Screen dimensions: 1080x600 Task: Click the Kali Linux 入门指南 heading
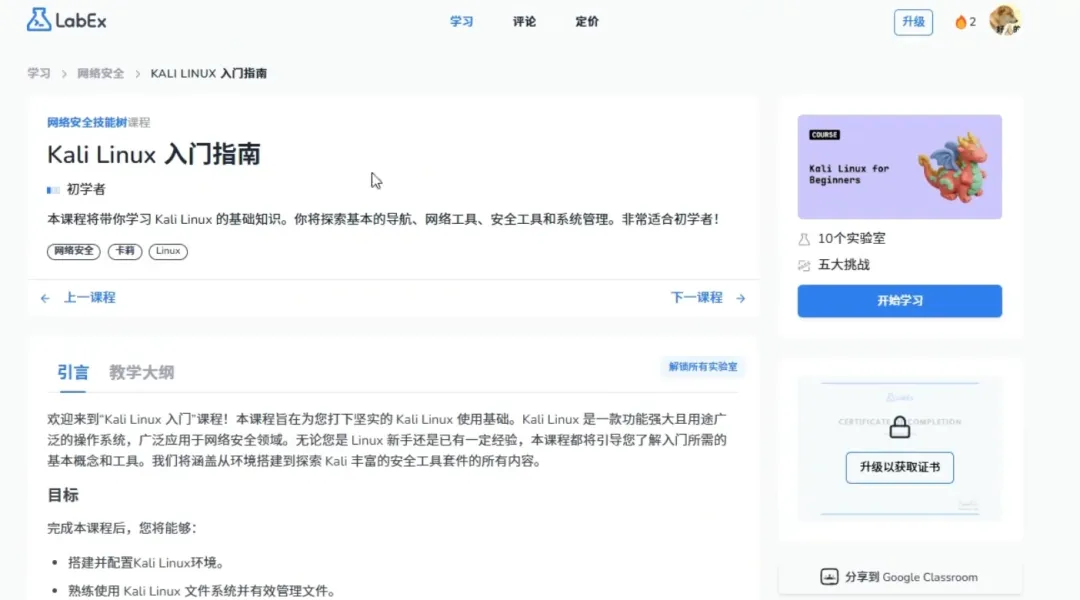[154, 154]
